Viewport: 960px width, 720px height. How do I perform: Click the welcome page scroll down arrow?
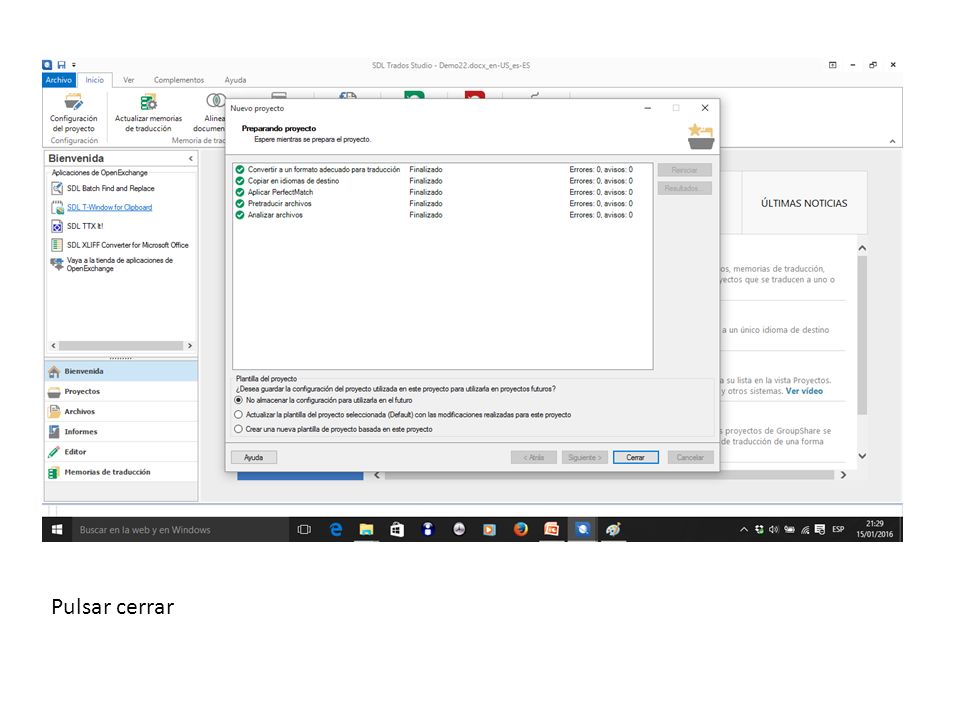tap(862, 456)
